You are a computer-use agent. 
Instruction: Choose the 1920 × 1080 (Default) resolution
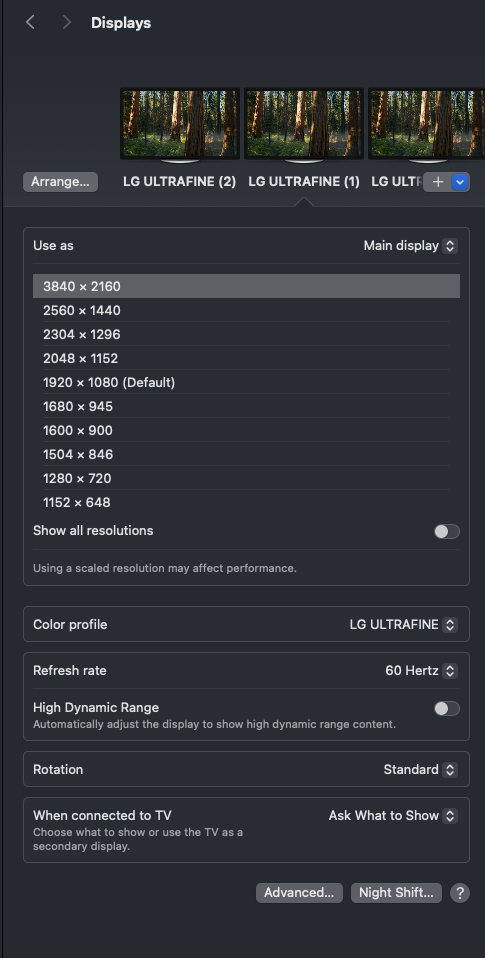coord(246,382)
